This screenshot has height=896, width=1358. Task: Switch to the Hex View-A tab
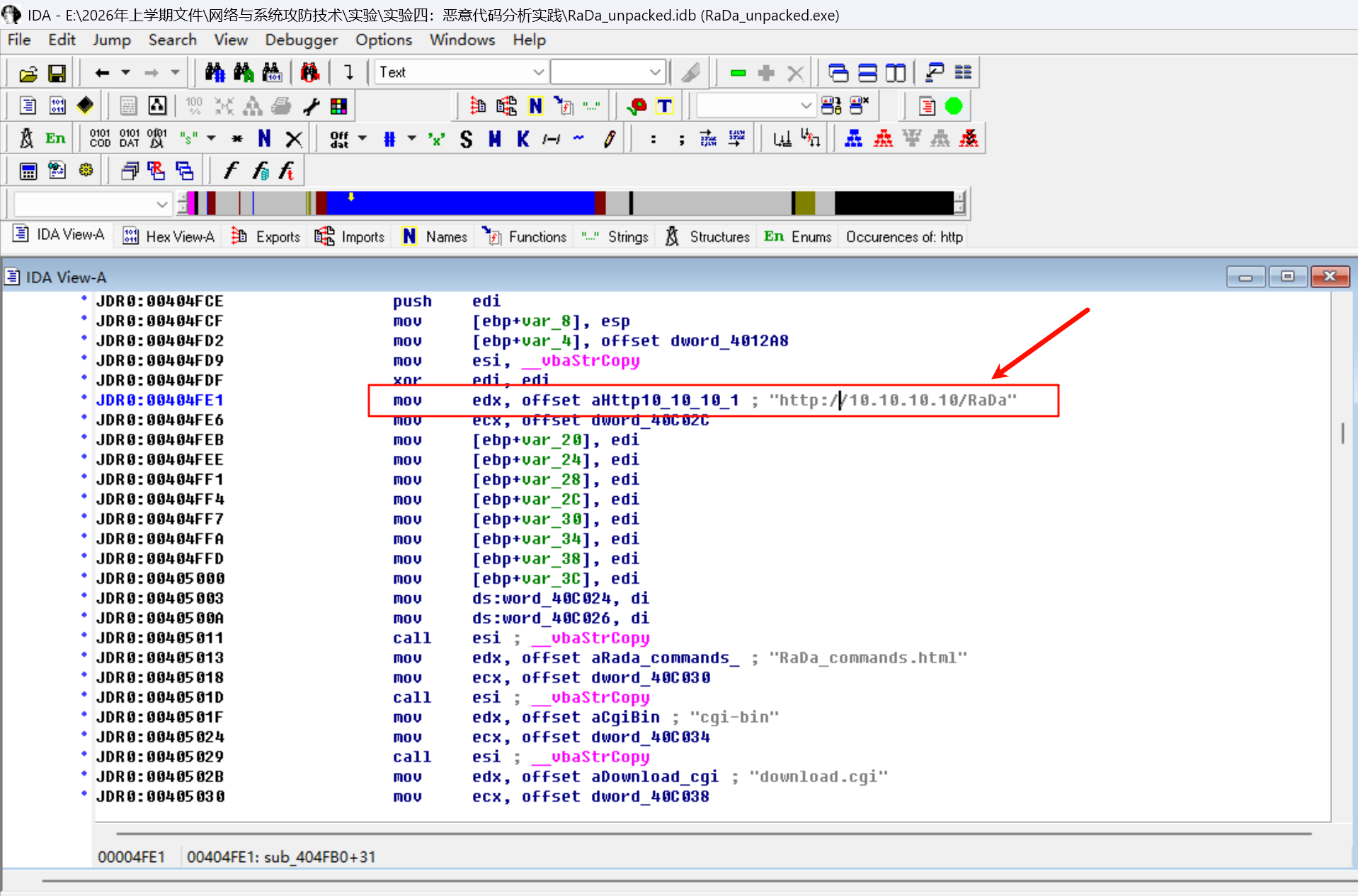click(x=169, y=236)
